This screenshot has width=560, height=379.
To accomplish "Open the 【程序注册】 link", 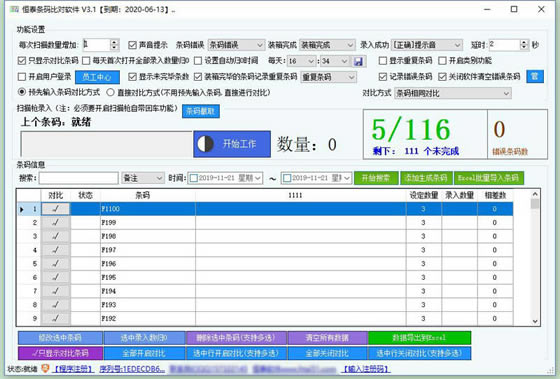I will tap(73, 369).
